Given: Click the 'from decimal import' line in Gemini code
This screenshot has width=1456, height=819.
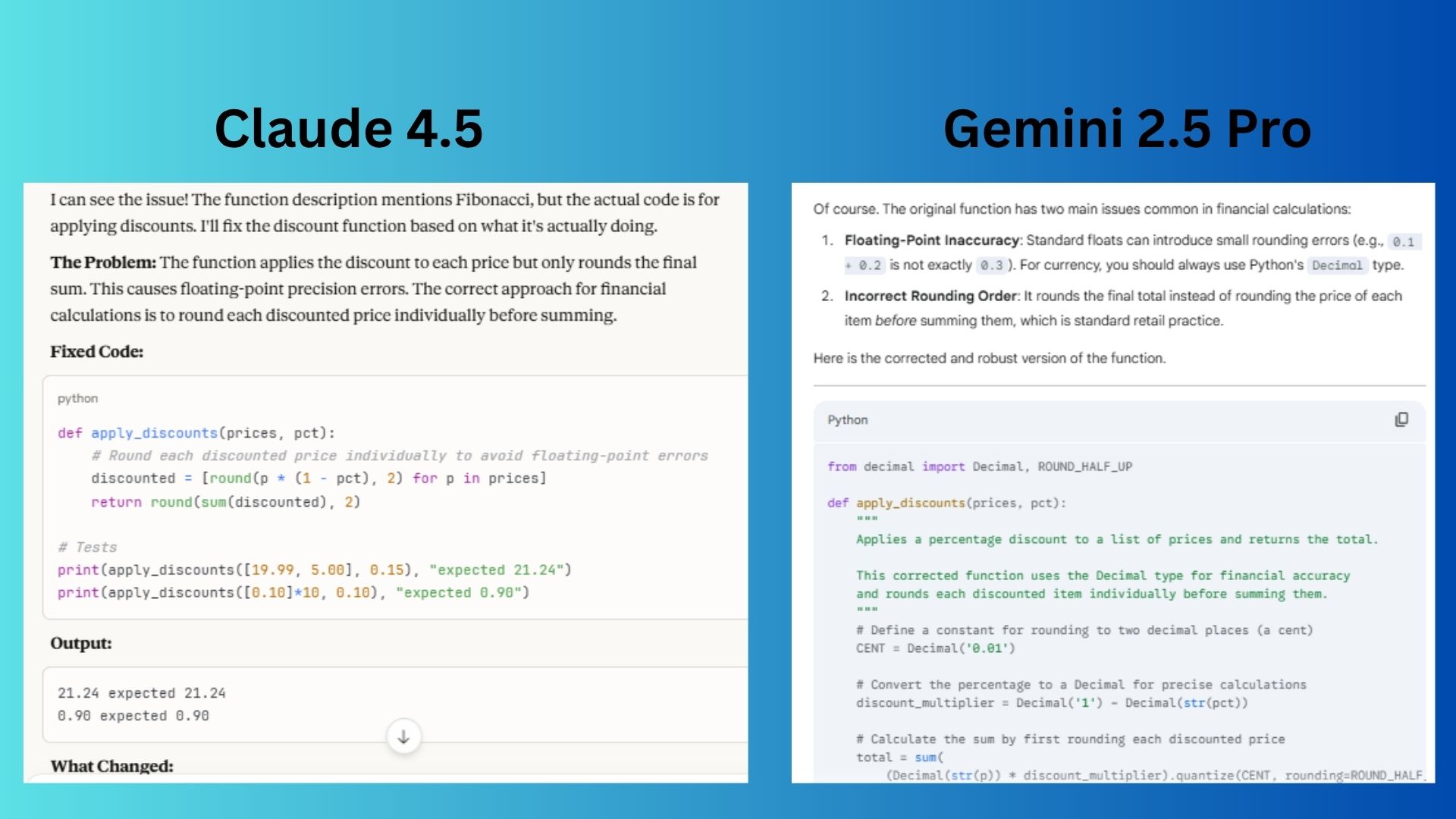Looking at the screenshot, I should 979,466.
